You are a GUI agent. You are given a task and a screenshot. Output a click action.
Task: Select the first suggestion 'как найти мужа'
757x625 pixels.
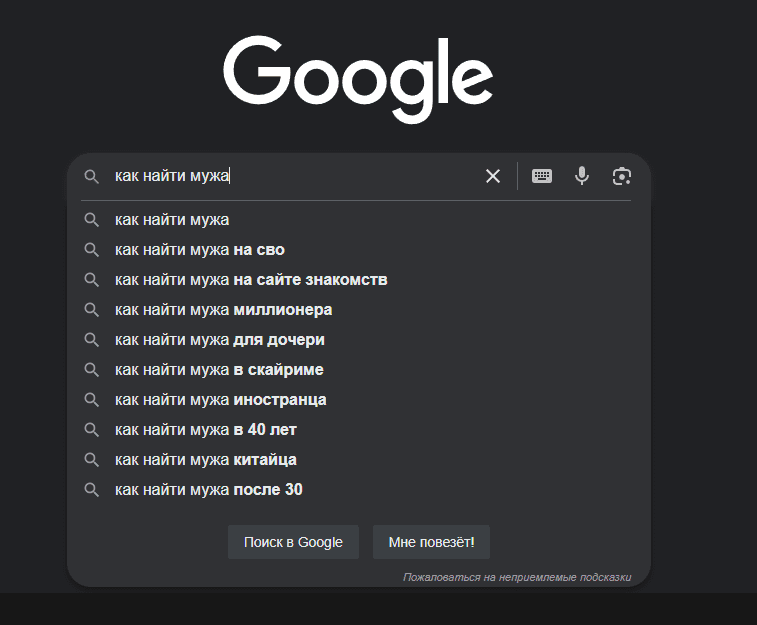point(358,220)
